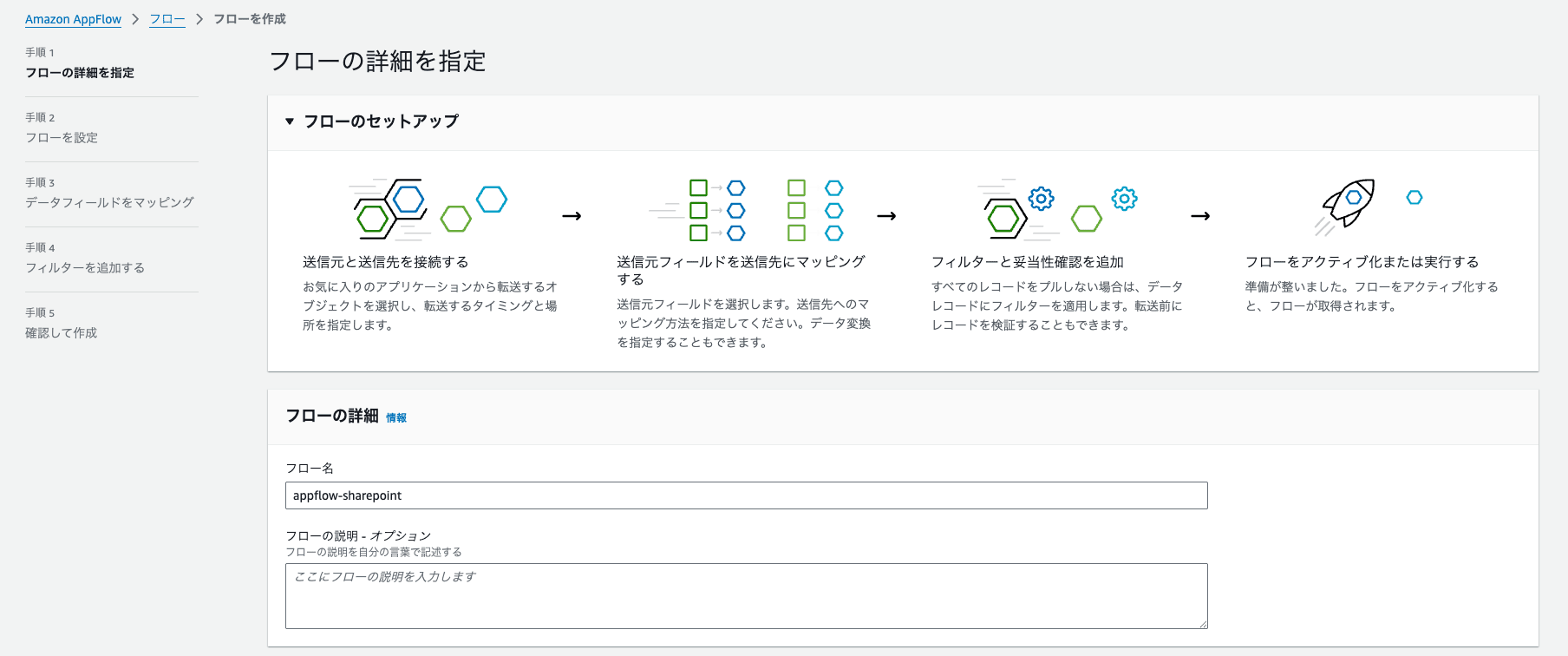Click the フローのセットアップ section heading

tap(381, 121)
